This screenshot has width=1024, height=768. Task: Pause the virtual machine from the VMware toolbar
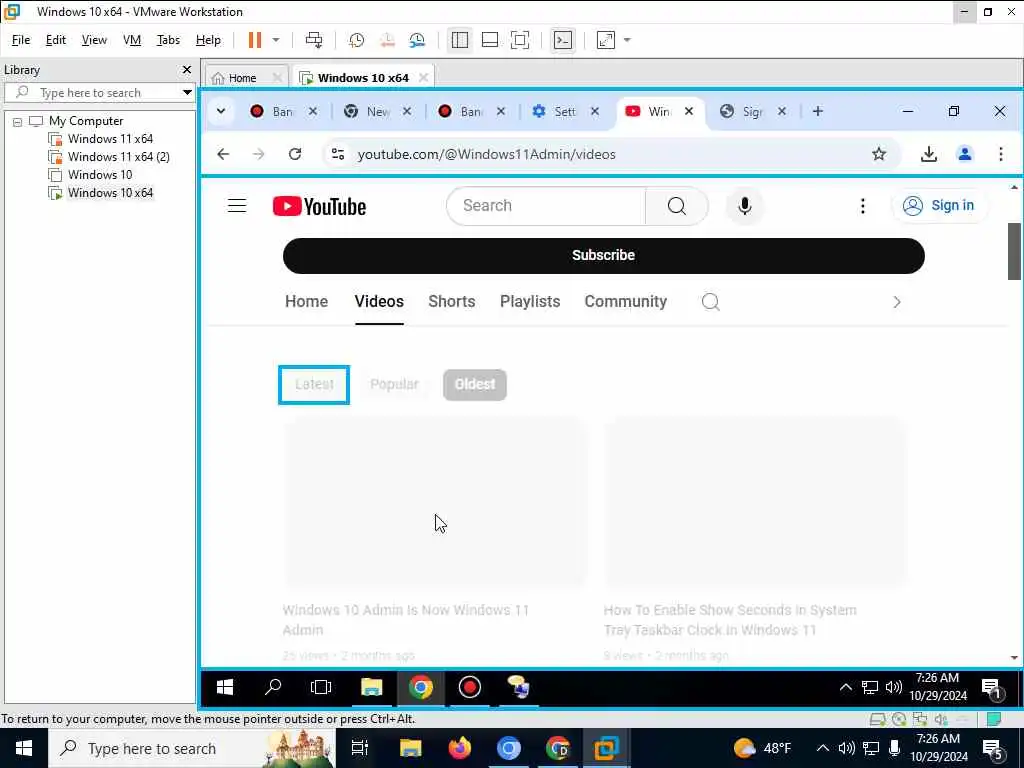click(255, 40)
